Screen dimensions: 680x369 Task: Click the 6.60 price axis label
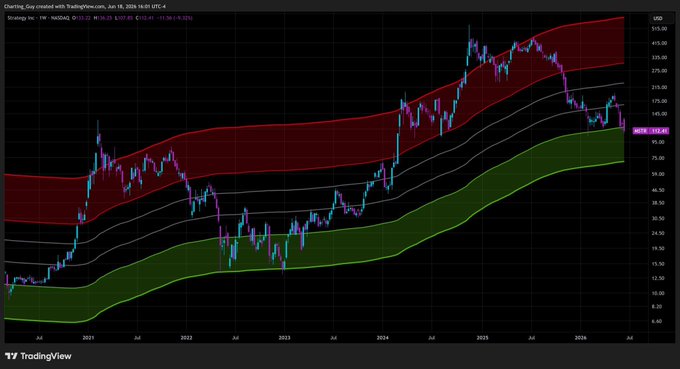(x=657, y=321)
